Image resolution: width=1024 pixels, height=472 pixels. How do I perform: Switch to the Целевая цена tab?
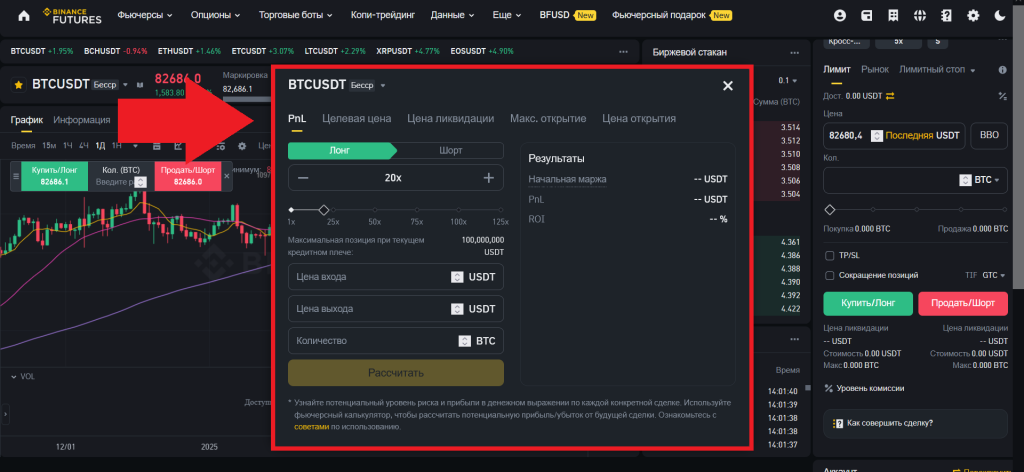357,118
